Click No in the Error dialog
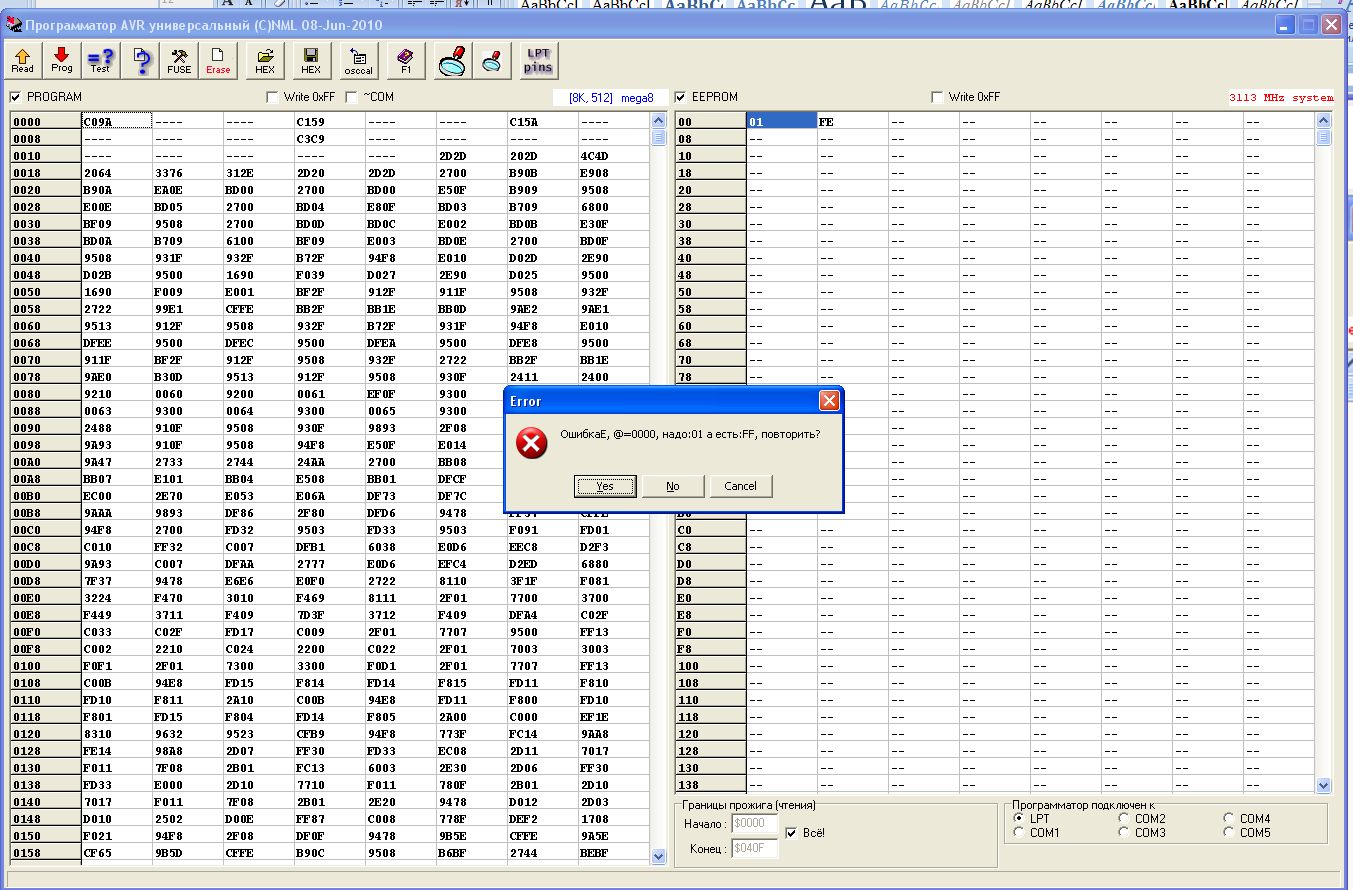Image resolution: width=1353 pixels, height=890 pixels. pyautogui.click(x=672, y=486)
